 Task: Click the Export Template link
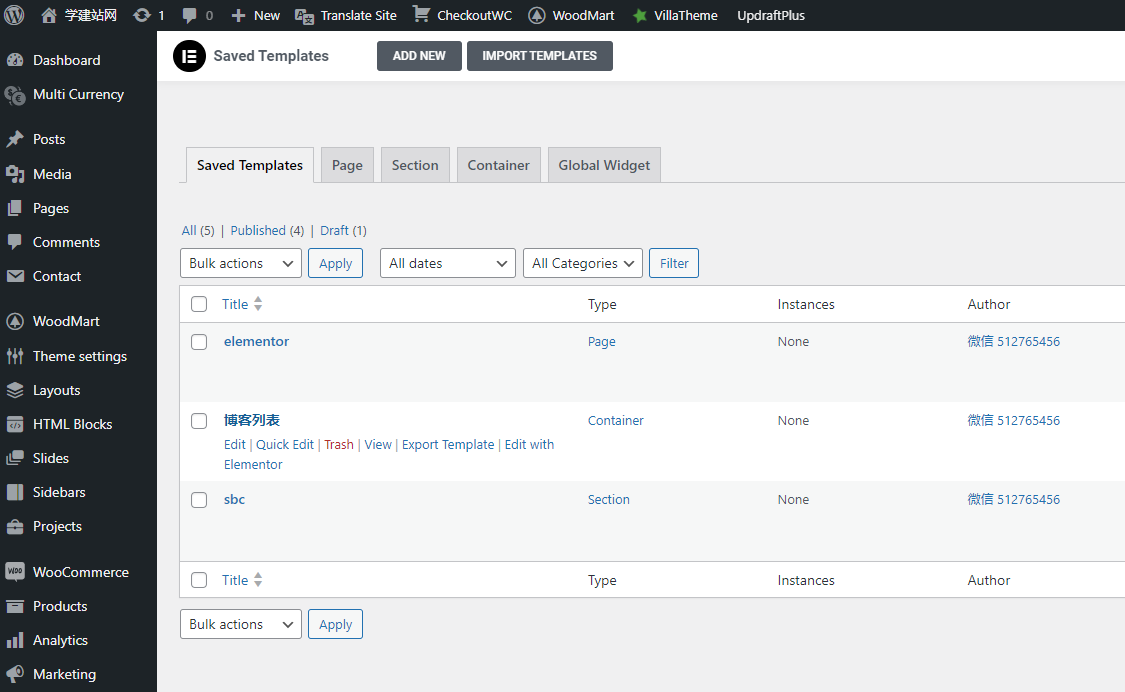coord(448,444)
